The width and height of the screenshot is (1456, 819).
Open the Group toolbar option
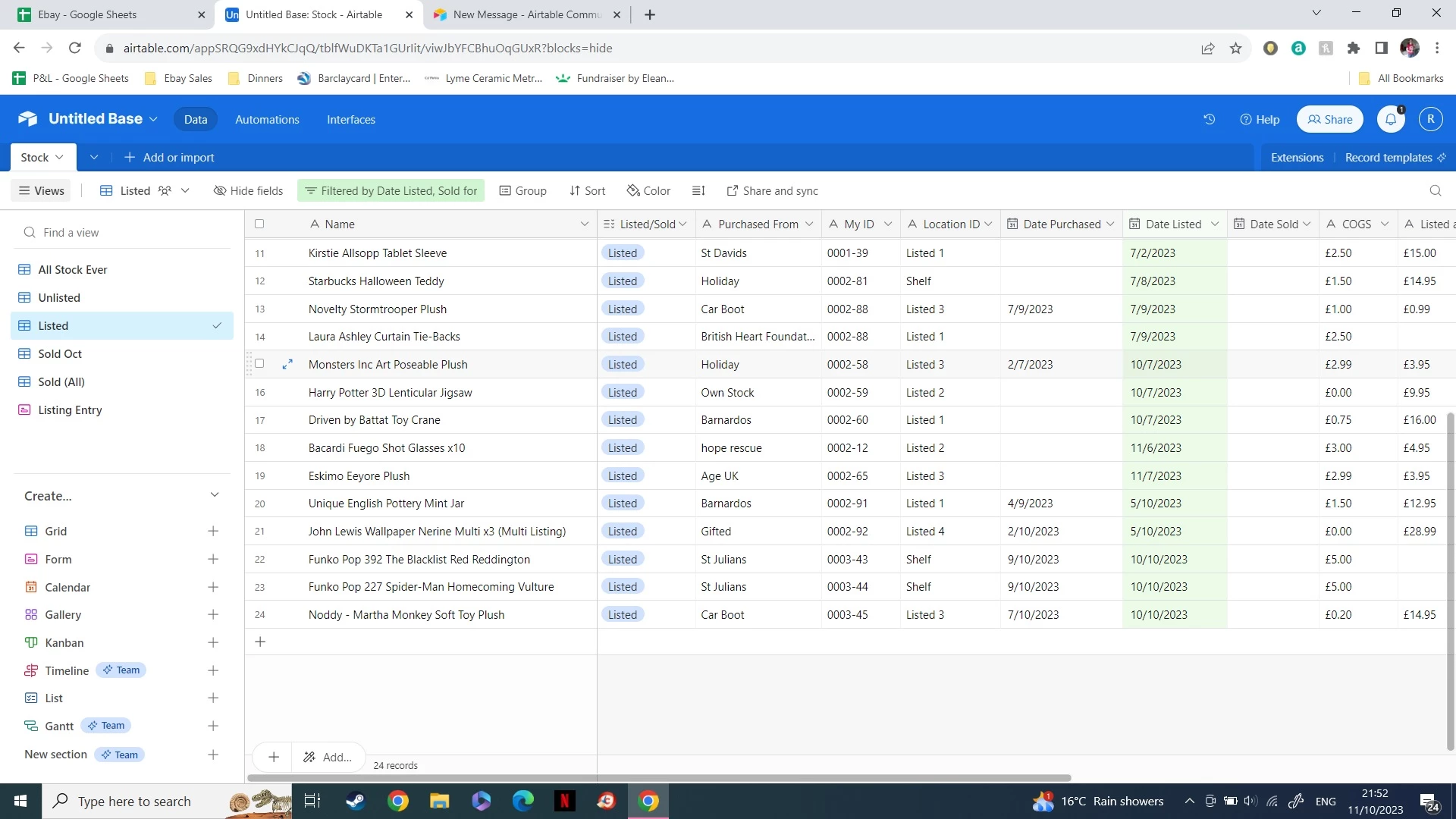click(522, 190)
